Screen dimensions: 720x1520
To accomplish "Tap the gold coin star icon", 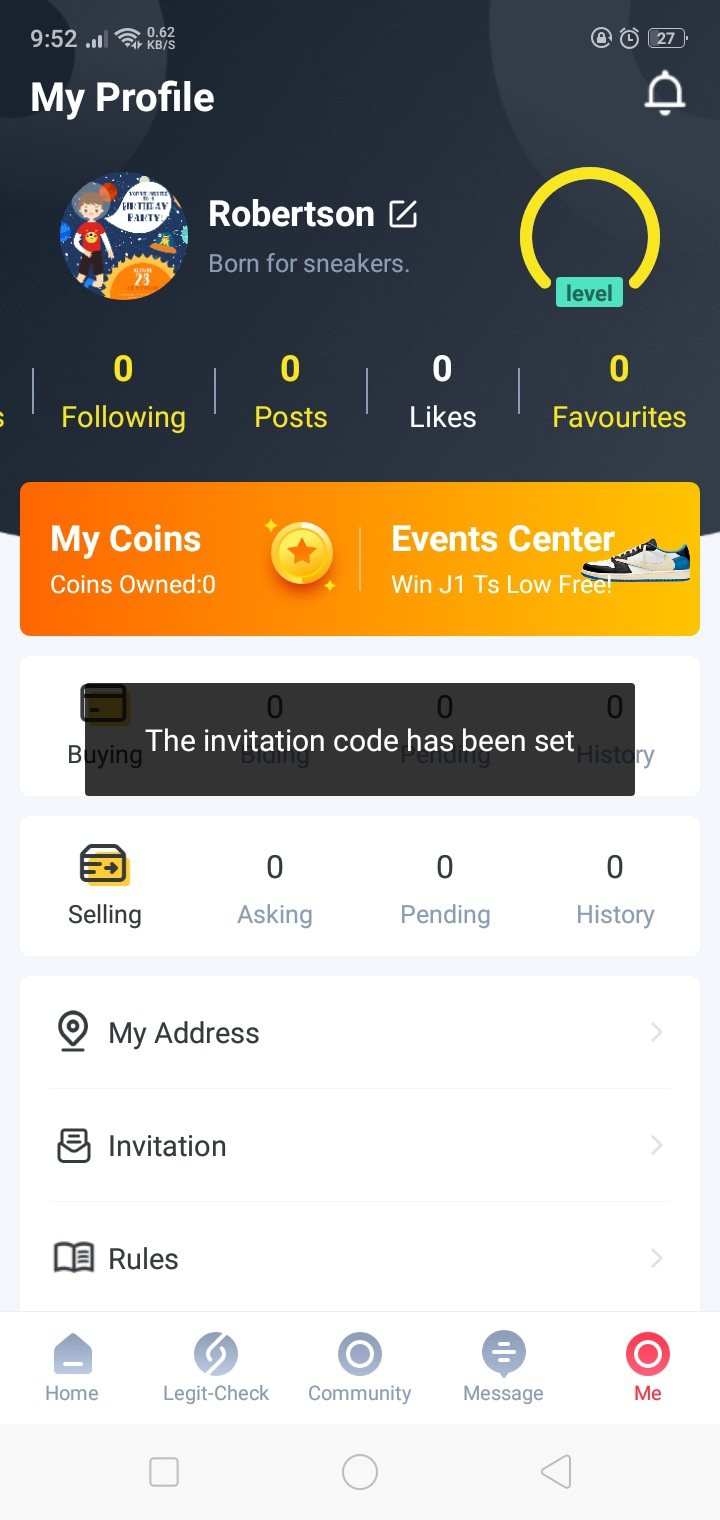I will tap(301, 553).
